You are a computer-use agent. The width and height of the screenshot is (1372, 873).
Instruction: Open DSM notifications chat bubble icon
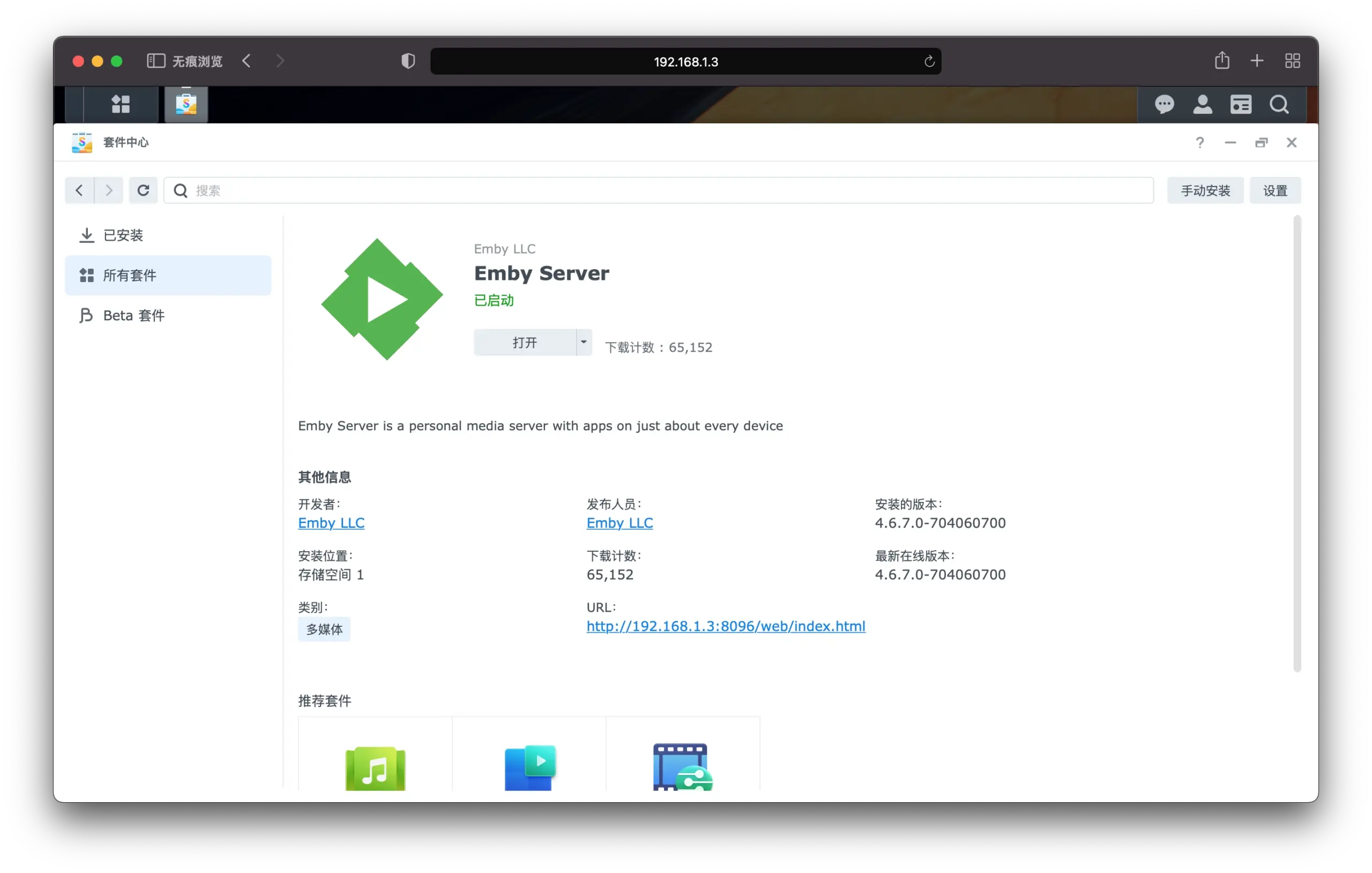(x=1164, y=105)
